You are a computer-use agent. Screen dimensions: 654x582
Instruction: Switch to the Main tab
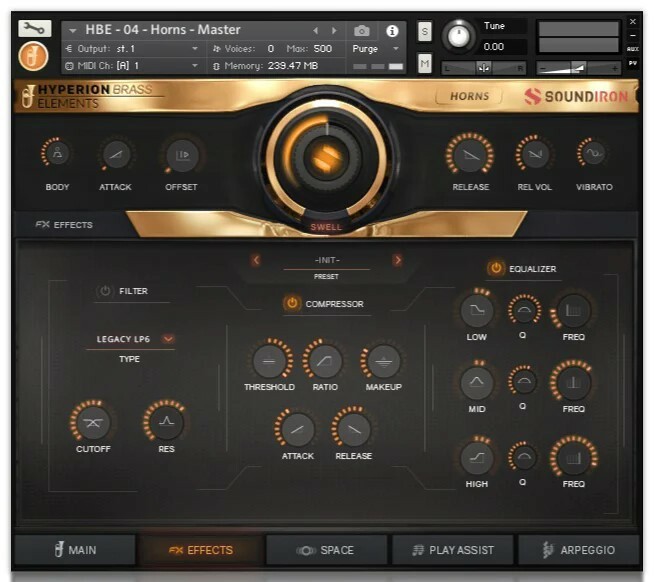tap(75, 550)
